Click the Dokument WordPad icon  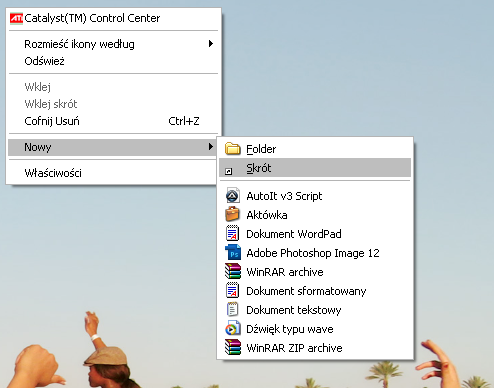[x=233, y=233]
